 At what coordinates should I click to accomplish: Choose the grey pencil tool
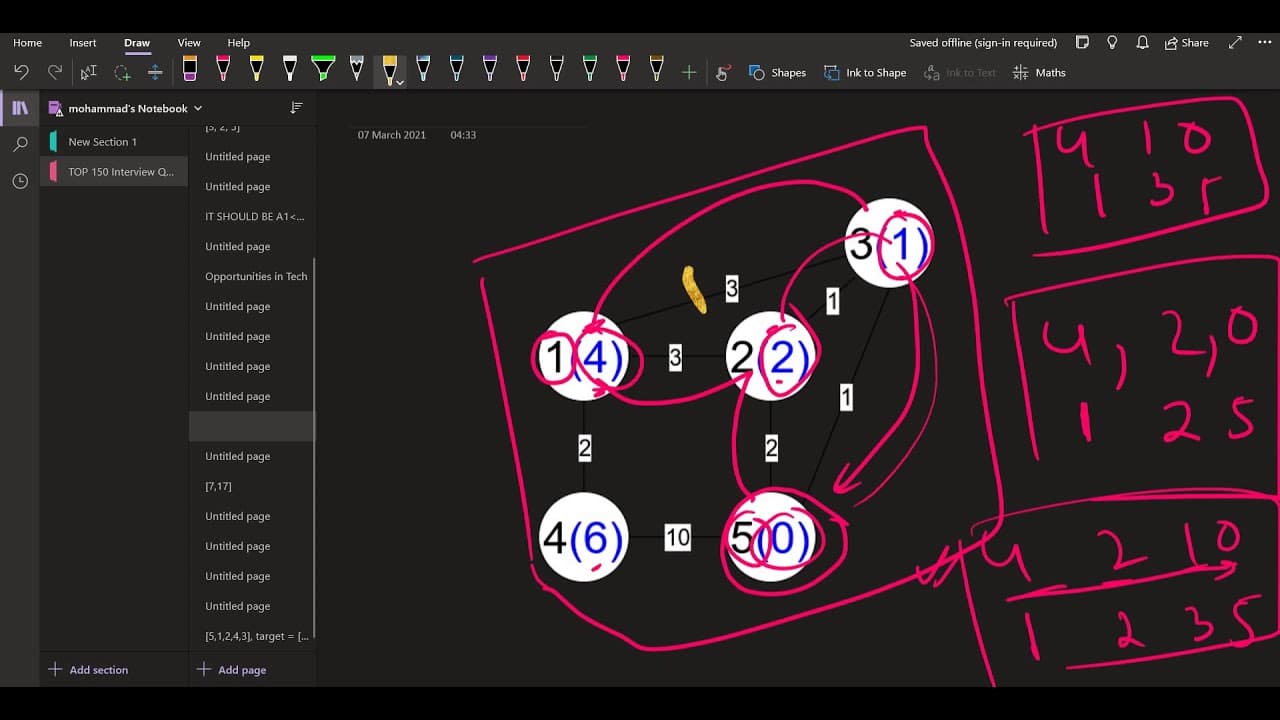[x=356, y=69]
